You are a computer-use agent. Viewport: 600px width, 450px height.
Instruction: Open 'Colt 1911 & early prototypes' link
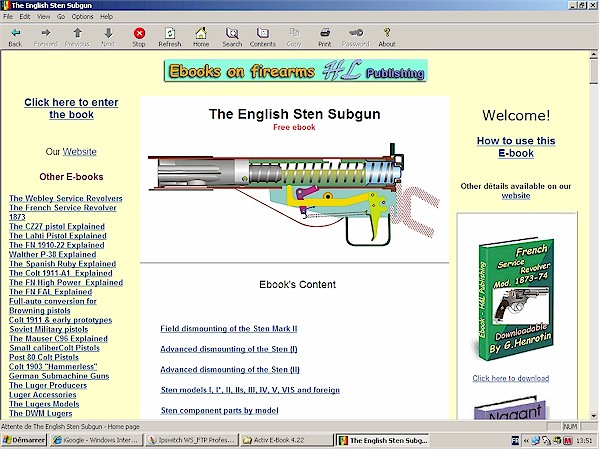tap(60, 320)
